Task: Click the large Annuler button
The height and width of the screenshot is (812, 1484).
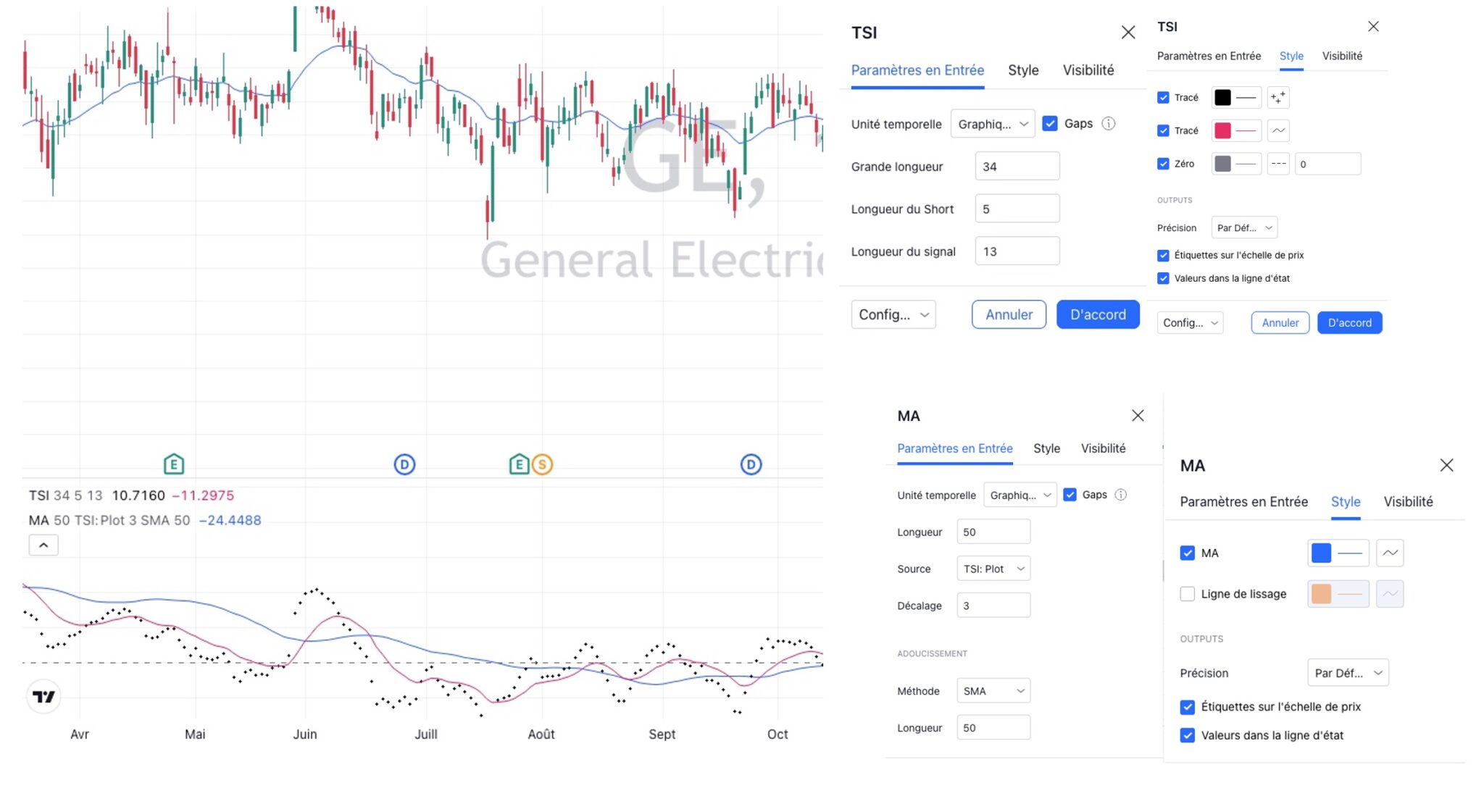Action: (1009, 315)
